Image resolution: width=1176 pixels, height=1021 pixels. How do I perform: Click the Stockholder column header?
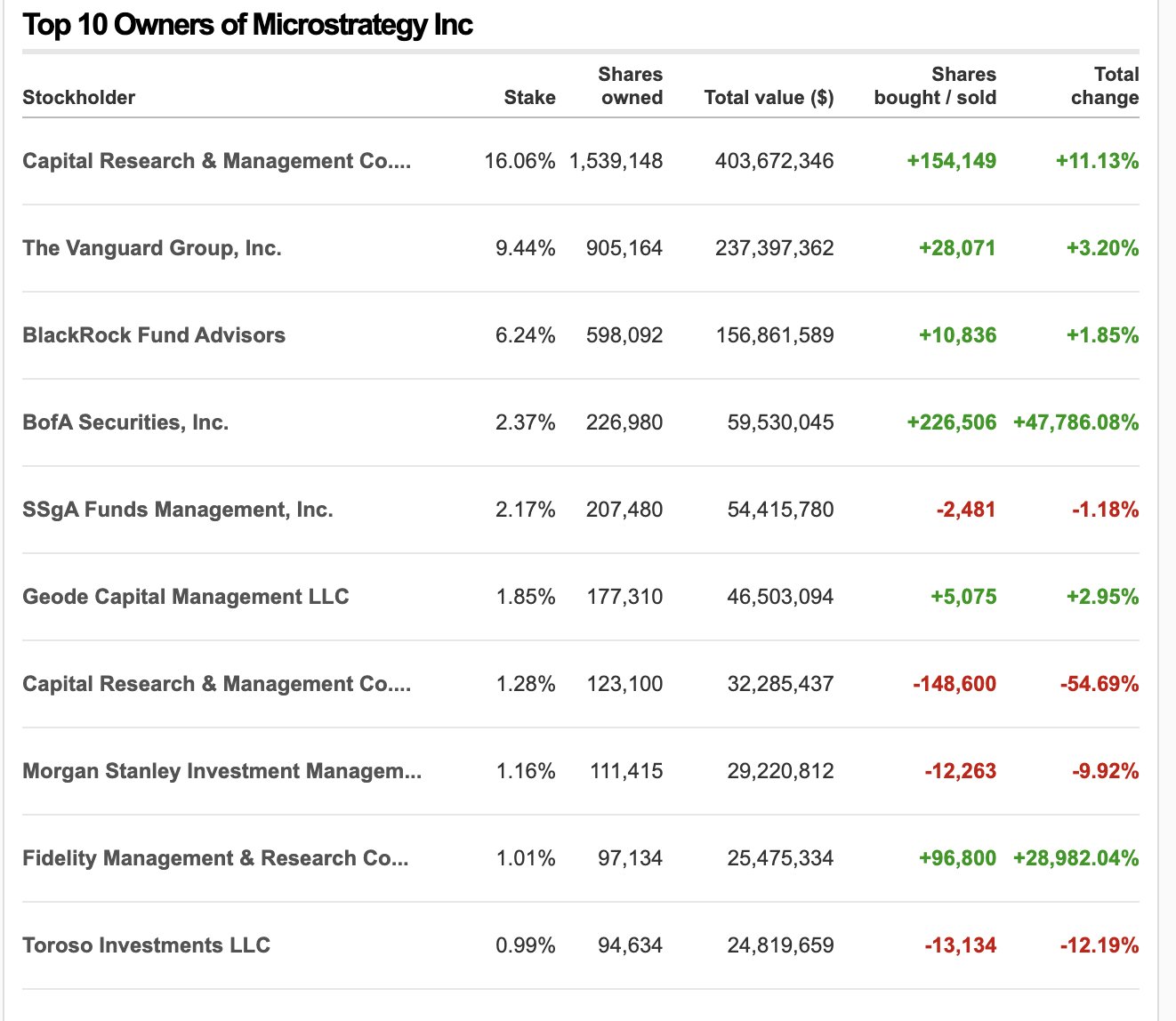[78, 98]
